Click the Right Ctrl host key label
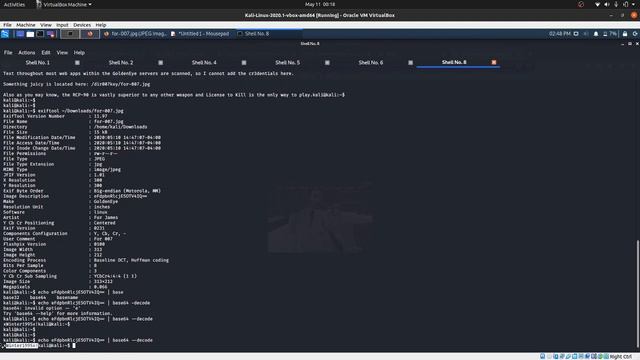 coord(620,357)
